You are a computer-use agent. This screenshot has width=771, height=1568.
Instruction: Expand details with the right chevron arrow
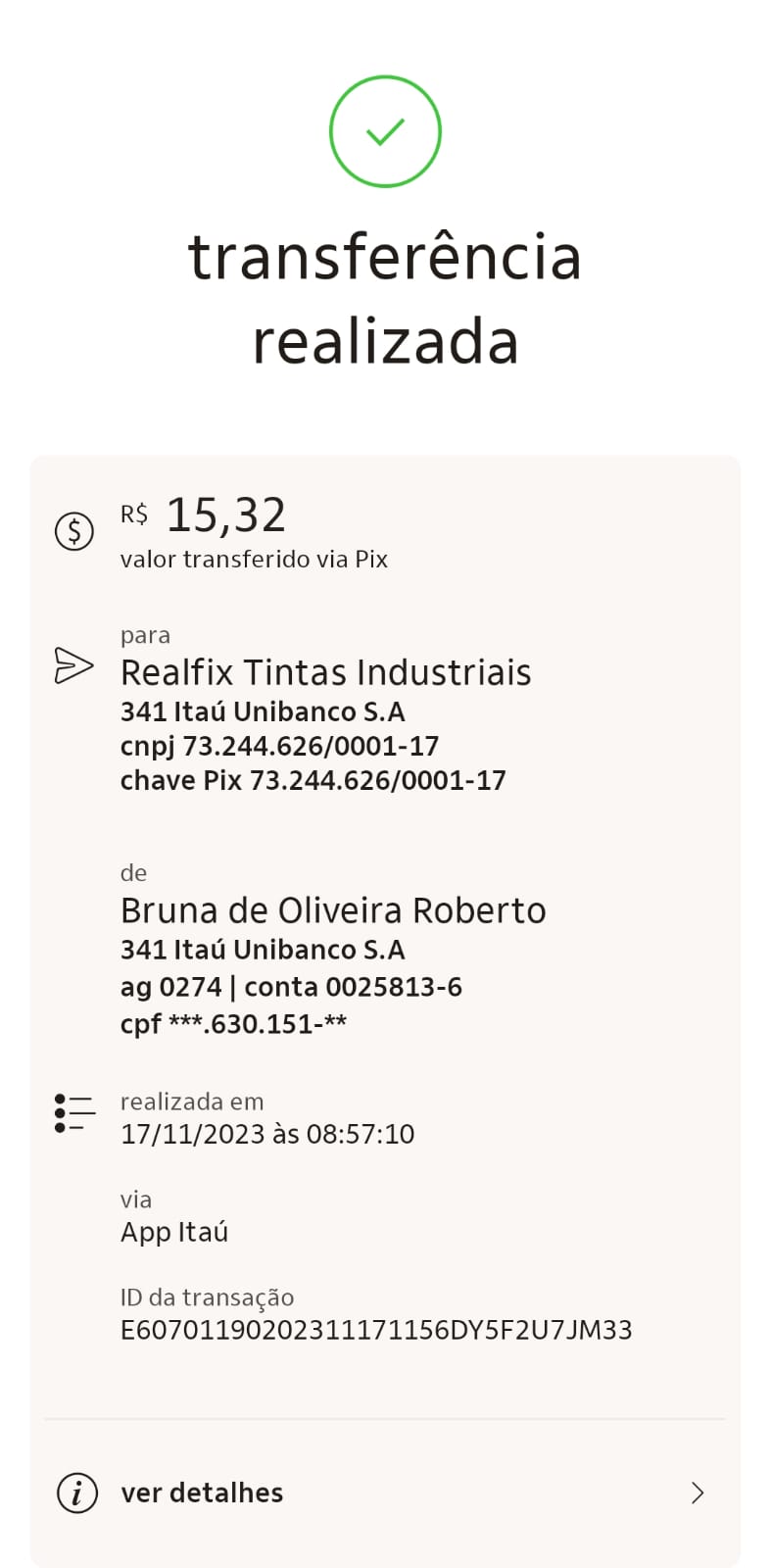pyautogui.click(x=698, y=1493)
